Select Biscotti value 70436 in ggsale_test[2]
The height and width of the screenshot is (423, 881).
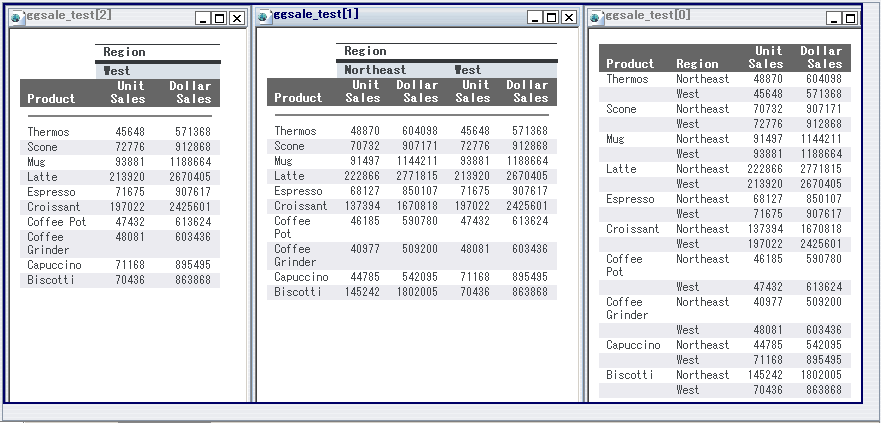[x=130, y=280]
